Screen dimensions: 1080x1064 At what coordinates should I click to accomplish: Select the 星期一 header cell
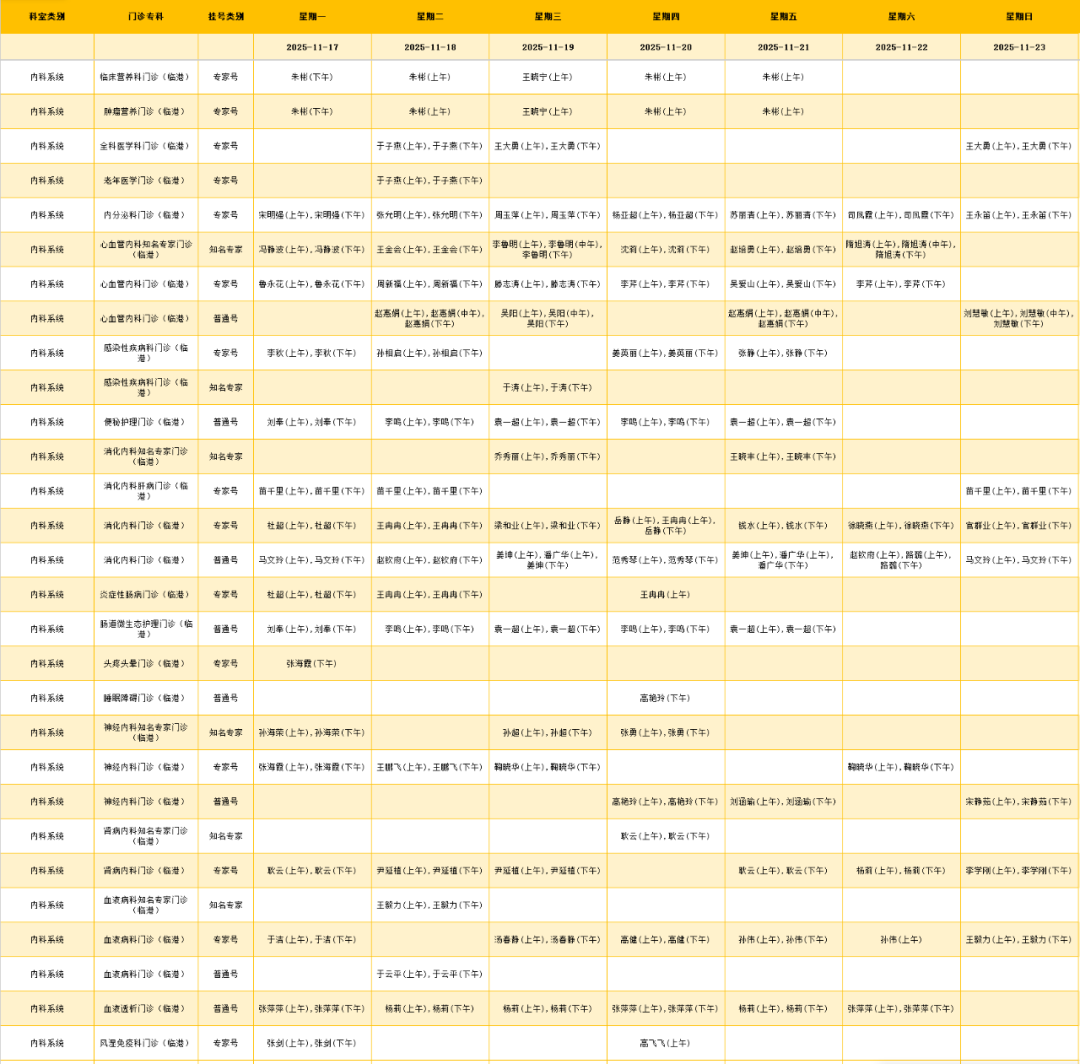(x=312, y=17)
